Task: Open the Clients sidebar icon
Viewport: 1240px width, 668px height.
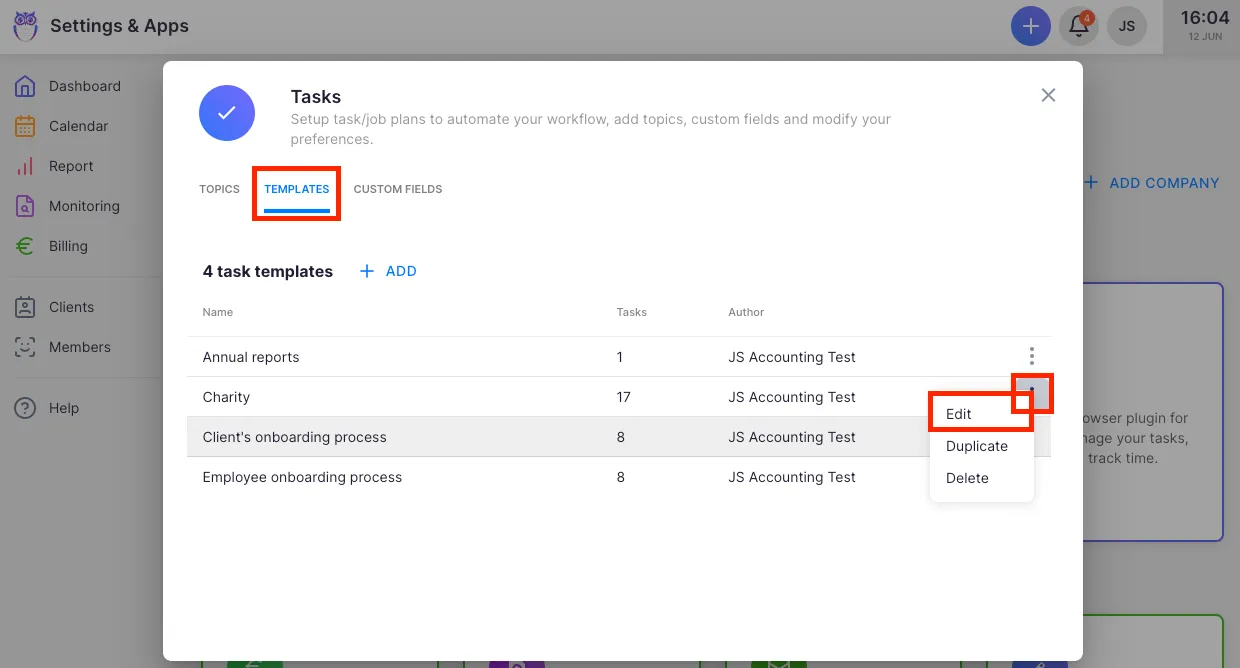Action: [25, 307]
